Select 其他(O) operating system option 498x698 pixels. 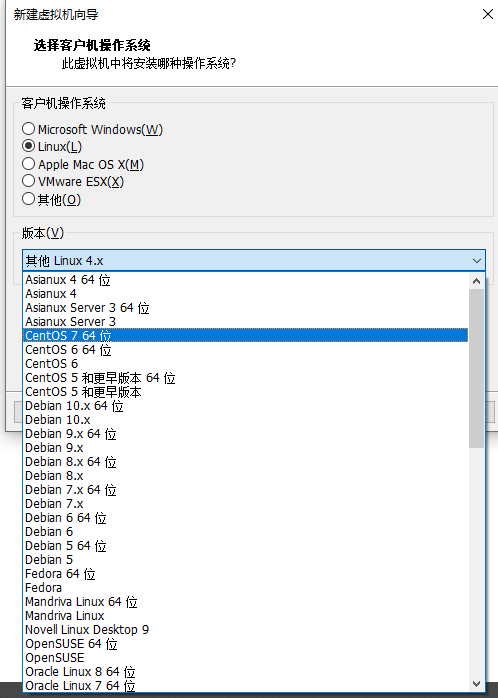click(x=28, y=199)
